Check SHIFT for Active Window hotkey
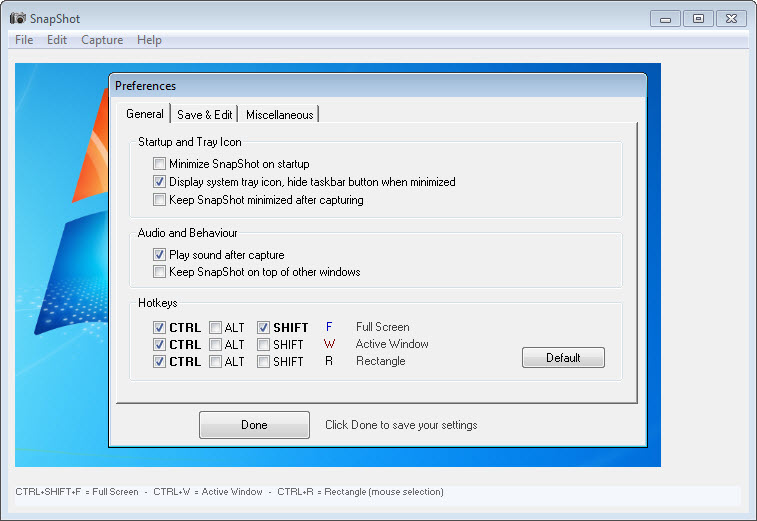This screenshot has height=521, width=757. point(263,345)
